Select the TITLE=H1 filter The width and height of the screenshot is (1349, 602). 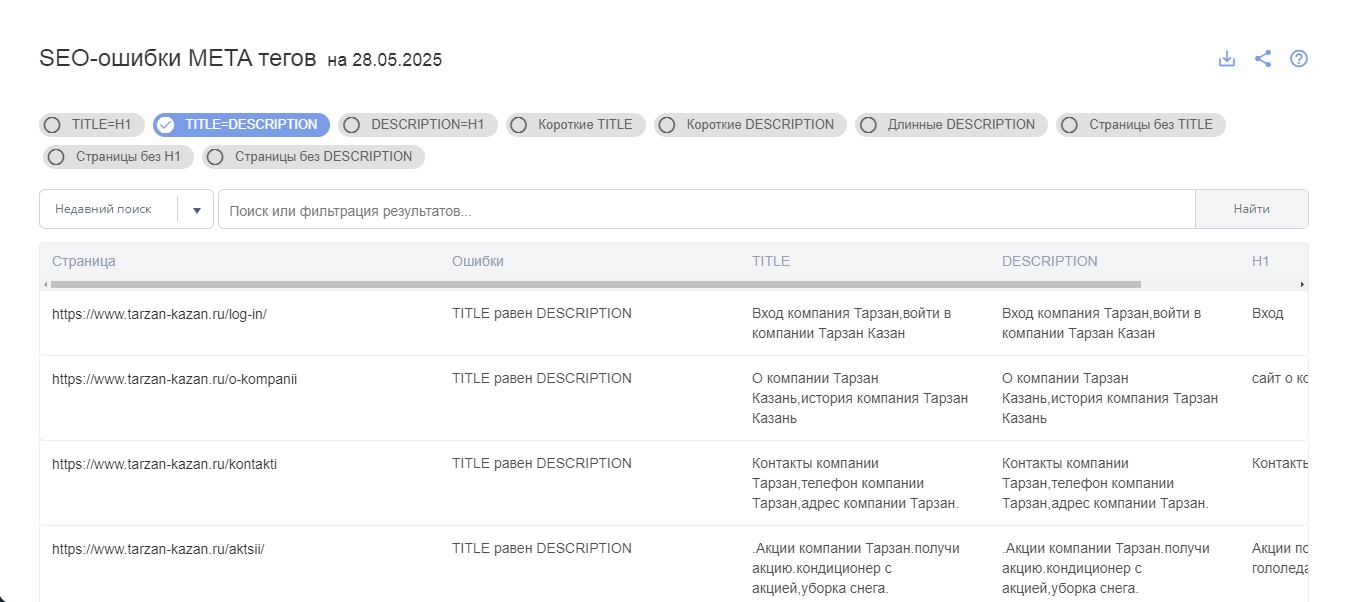coord(92,125)
